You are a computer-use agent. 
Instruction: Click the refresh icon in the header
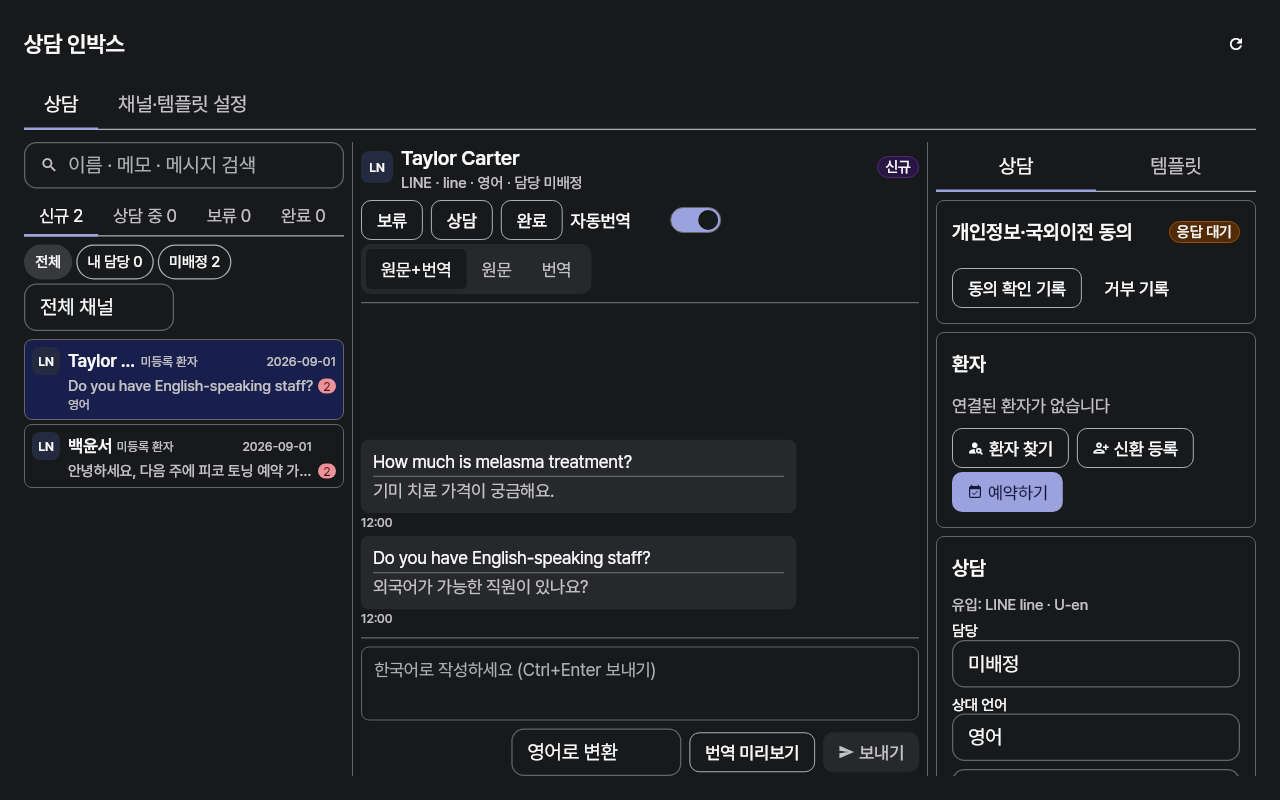pos(1236,44)
